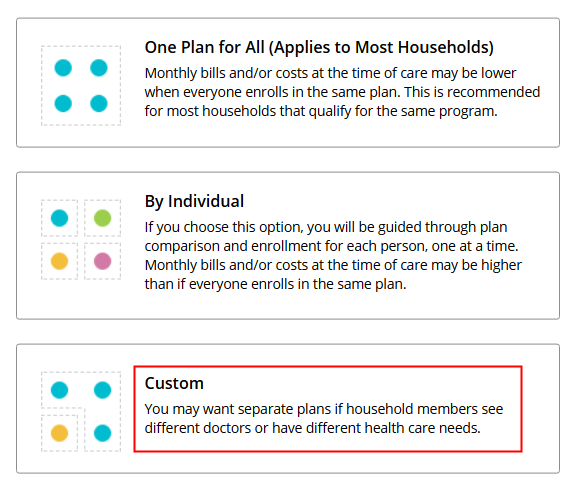
Task: Click the teal dot in By Individual icon
Action: pos(59,218)
